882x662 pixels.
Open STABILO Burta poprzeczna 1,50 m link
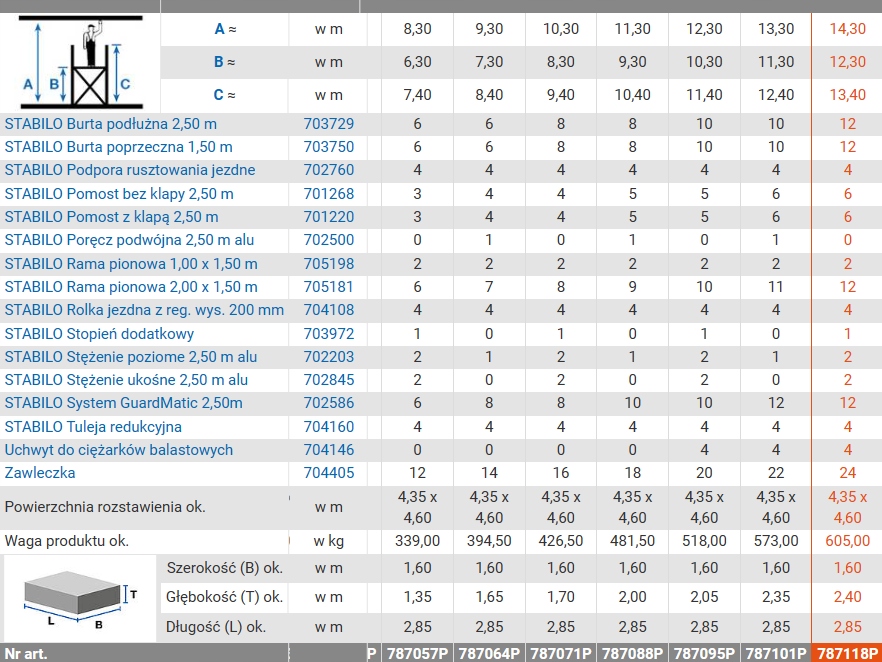click(x=118, y=147)
